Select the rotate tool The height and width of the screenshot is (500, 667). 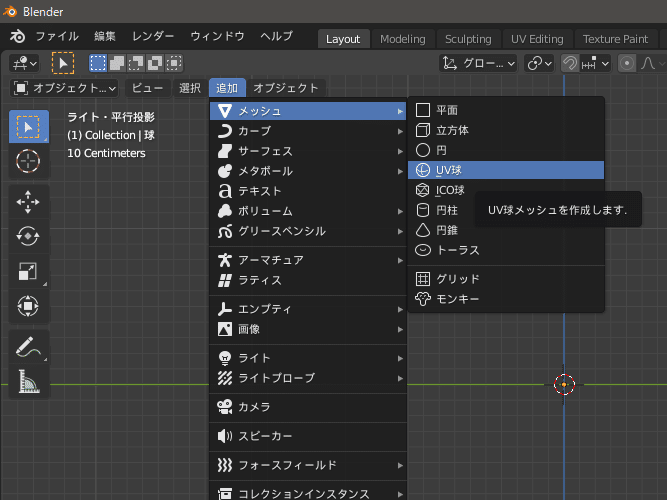[29, 236]
